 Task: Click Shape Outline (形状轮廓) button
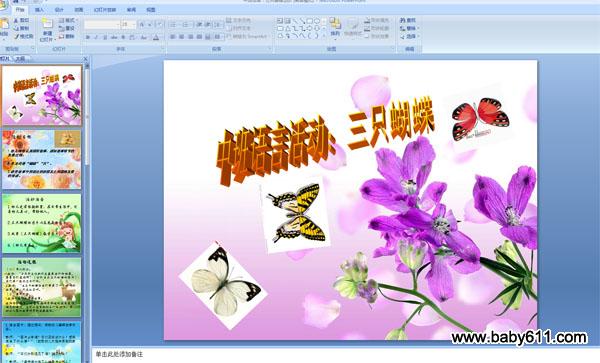[376, 28]
